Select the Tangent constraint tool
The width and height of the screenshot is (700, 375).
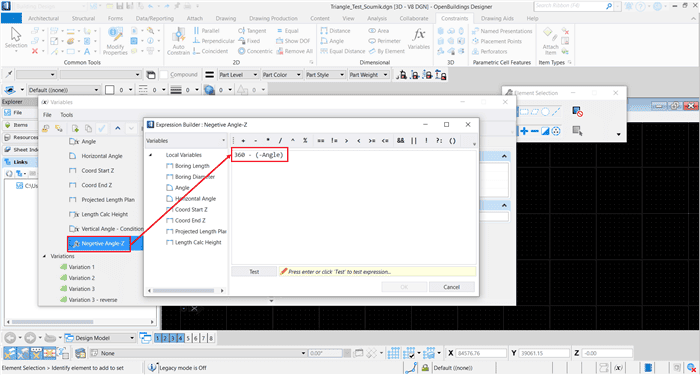[252, 31]
